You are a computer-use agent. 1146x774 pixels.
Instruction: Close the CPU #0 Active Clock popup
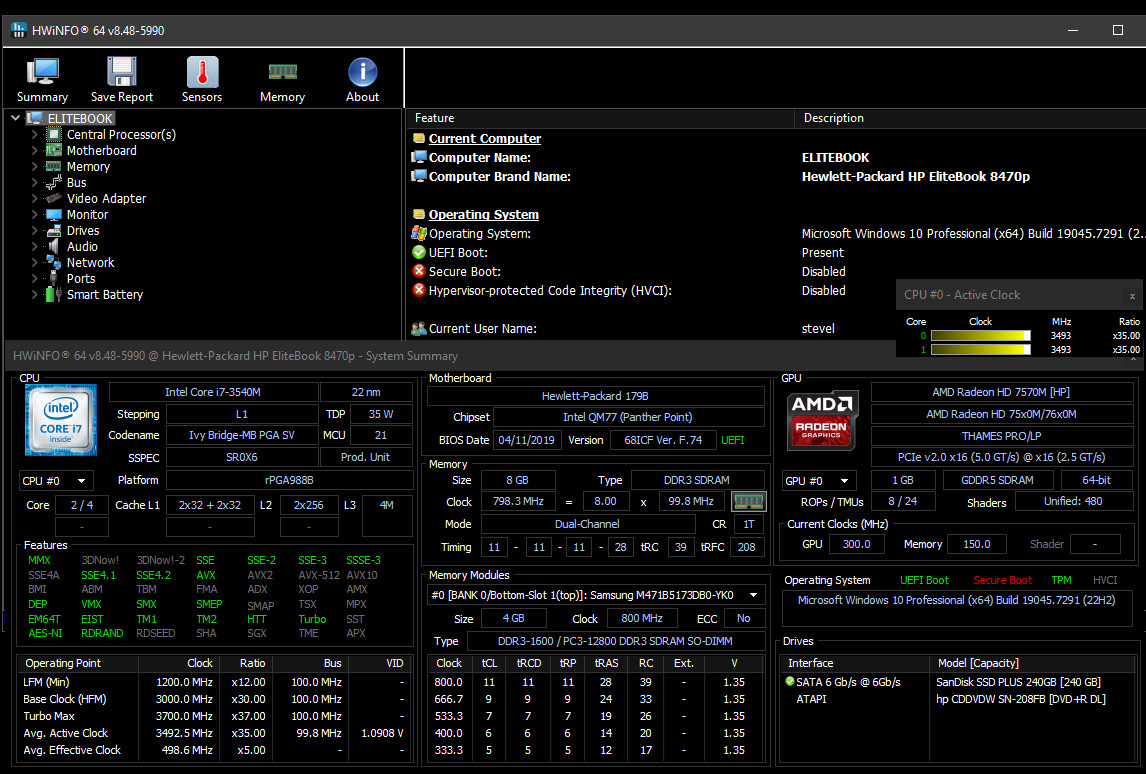click(x=1132, y=296)
